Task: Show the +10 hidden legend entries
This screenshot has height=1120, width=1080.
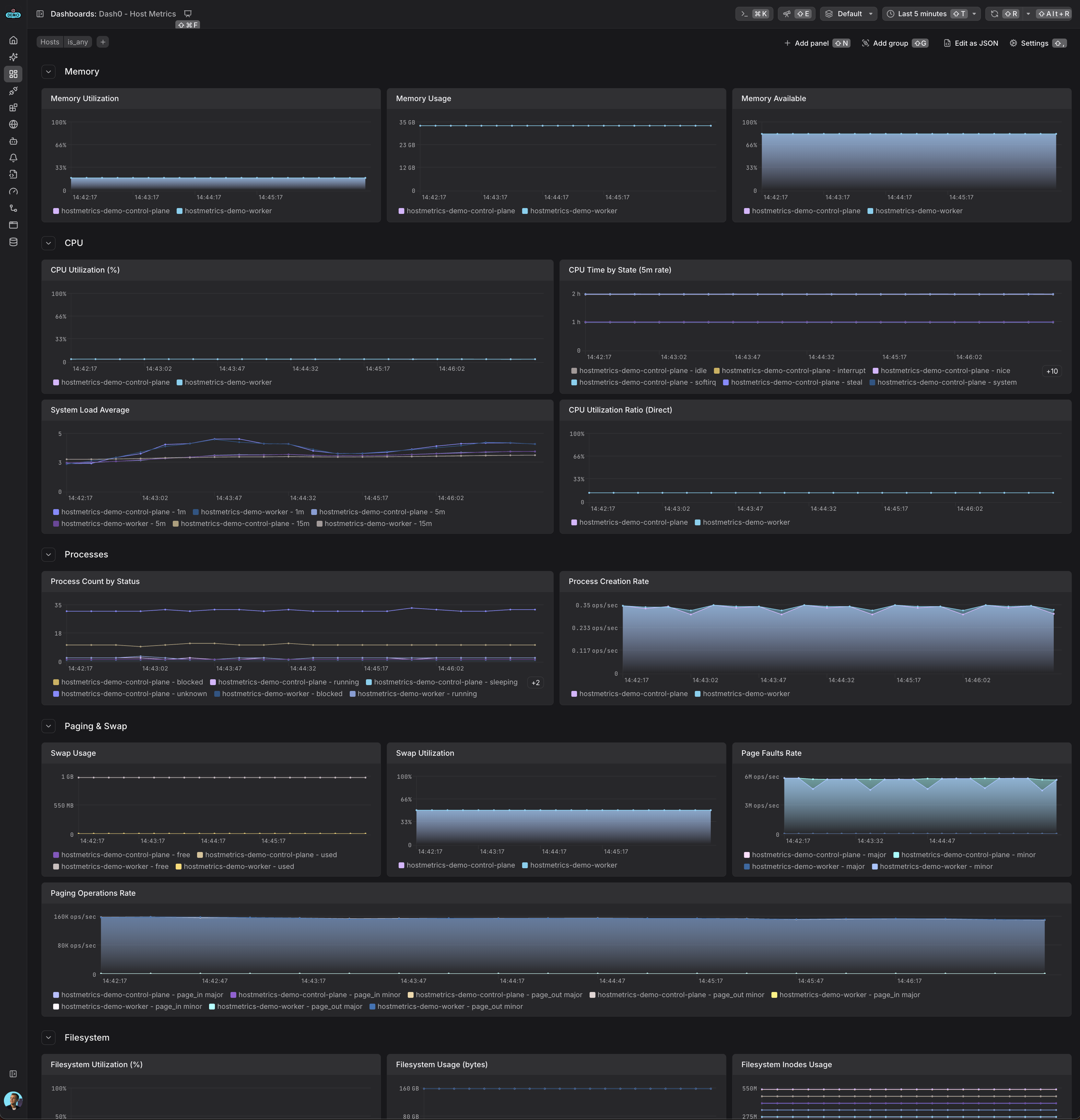Action: click(1051, 371)
